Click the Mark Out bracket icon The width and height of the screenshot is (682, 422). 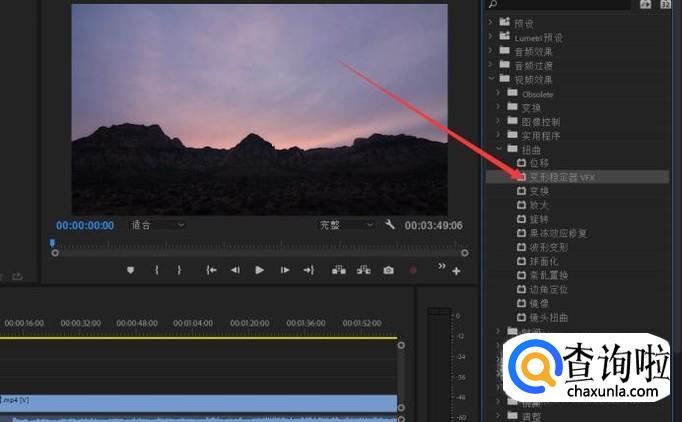179,270
